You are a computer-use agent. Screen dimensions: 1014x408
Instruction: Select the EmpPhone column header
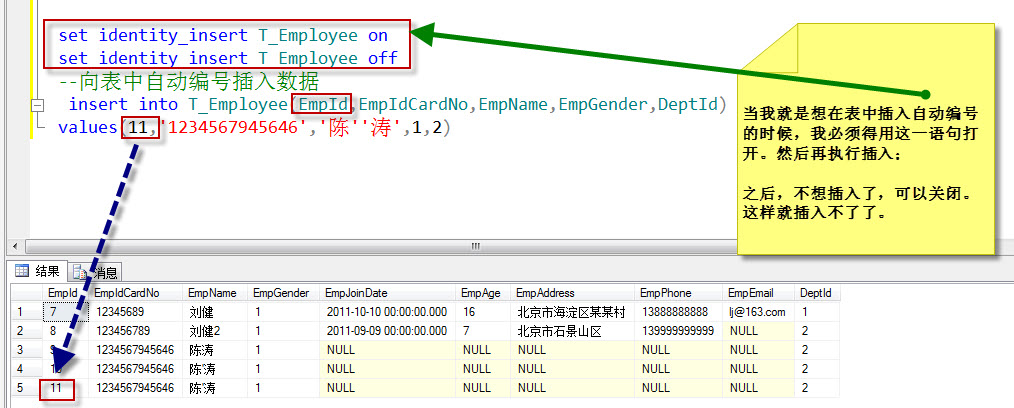(x=679, y=293)
